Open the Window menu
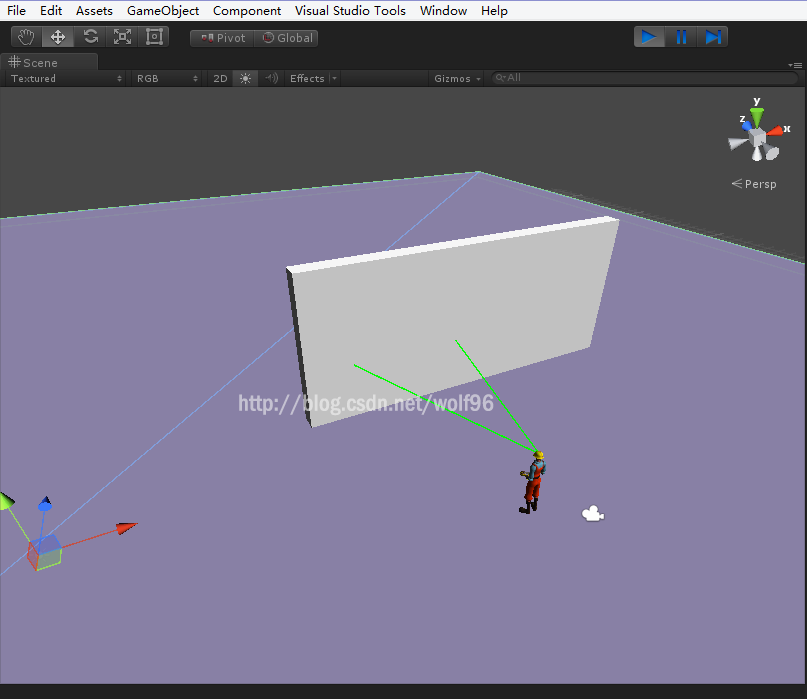 click(443, 11)
